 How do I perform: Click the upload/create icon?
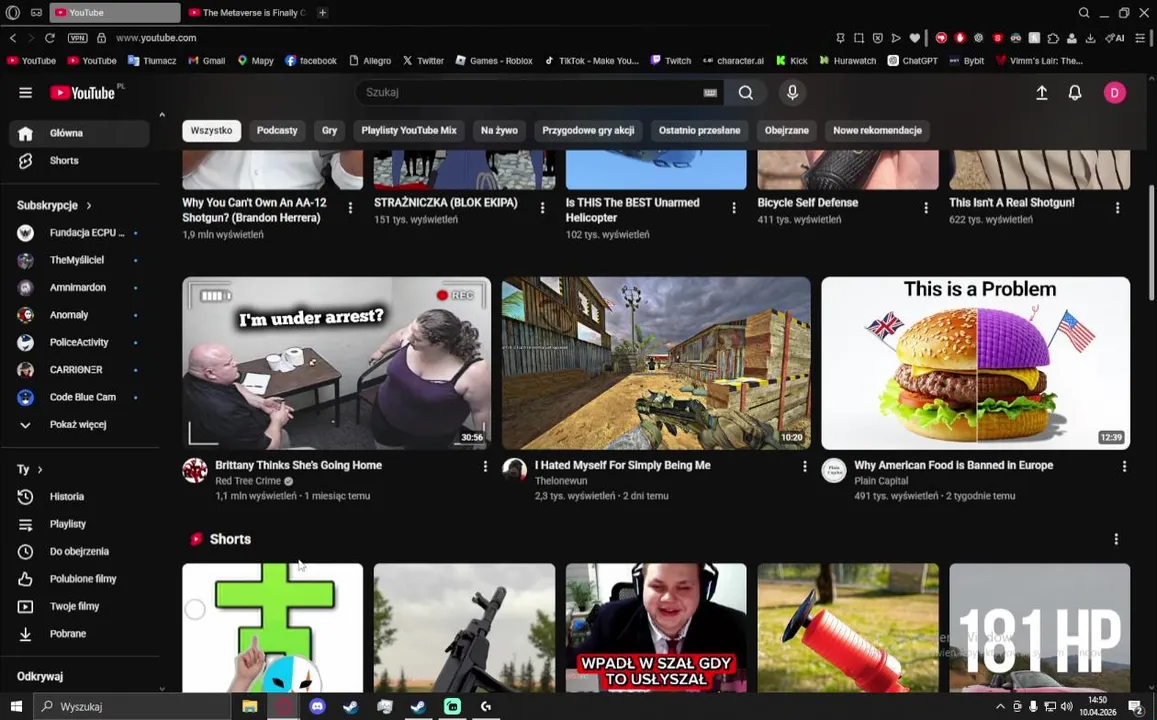1041,92
